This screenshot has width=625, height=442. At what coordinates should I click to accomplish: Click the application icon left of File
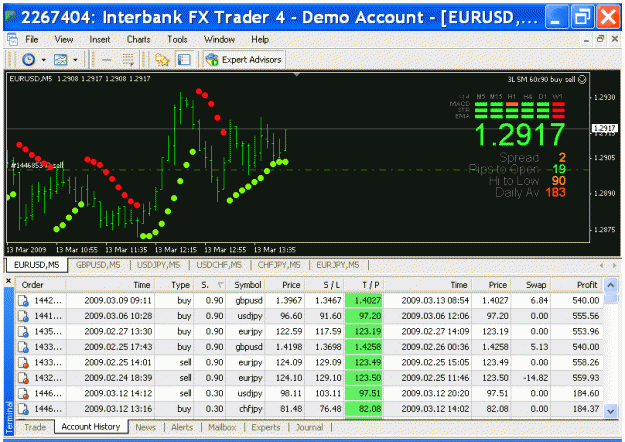[x=12, y=39]
